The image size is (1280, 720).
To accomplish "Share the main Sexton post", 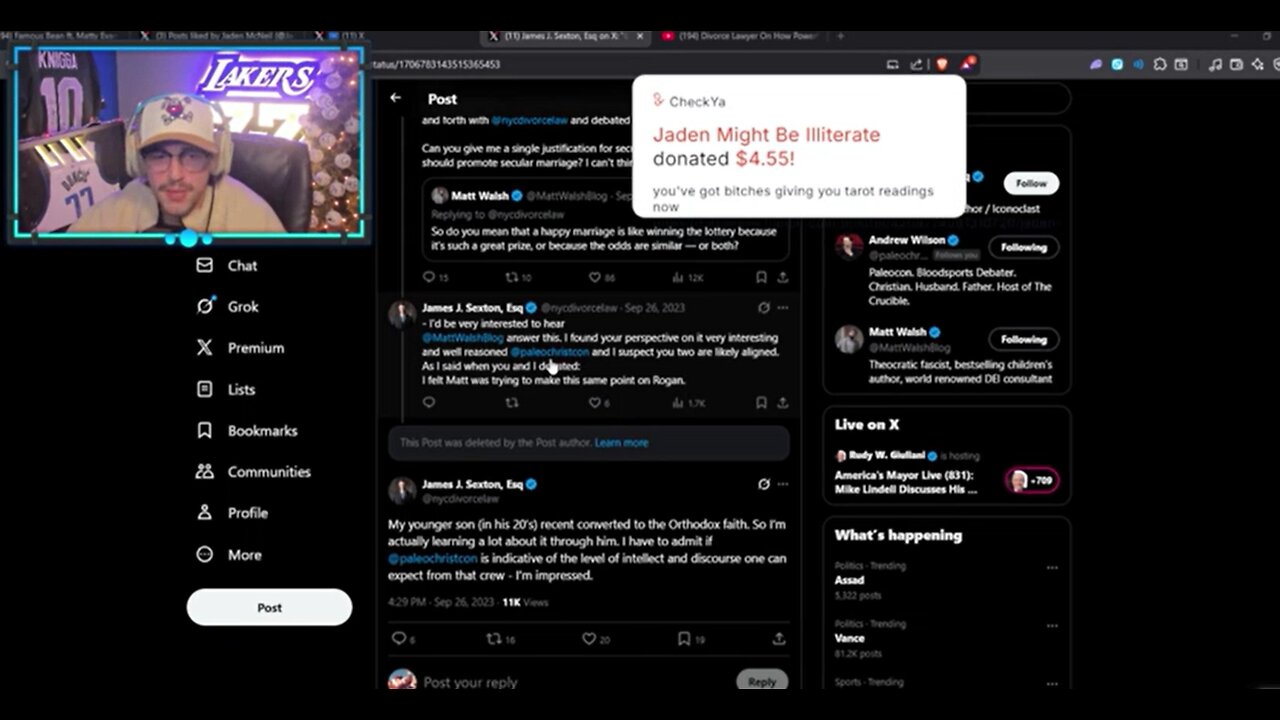I will pos(779,638).
